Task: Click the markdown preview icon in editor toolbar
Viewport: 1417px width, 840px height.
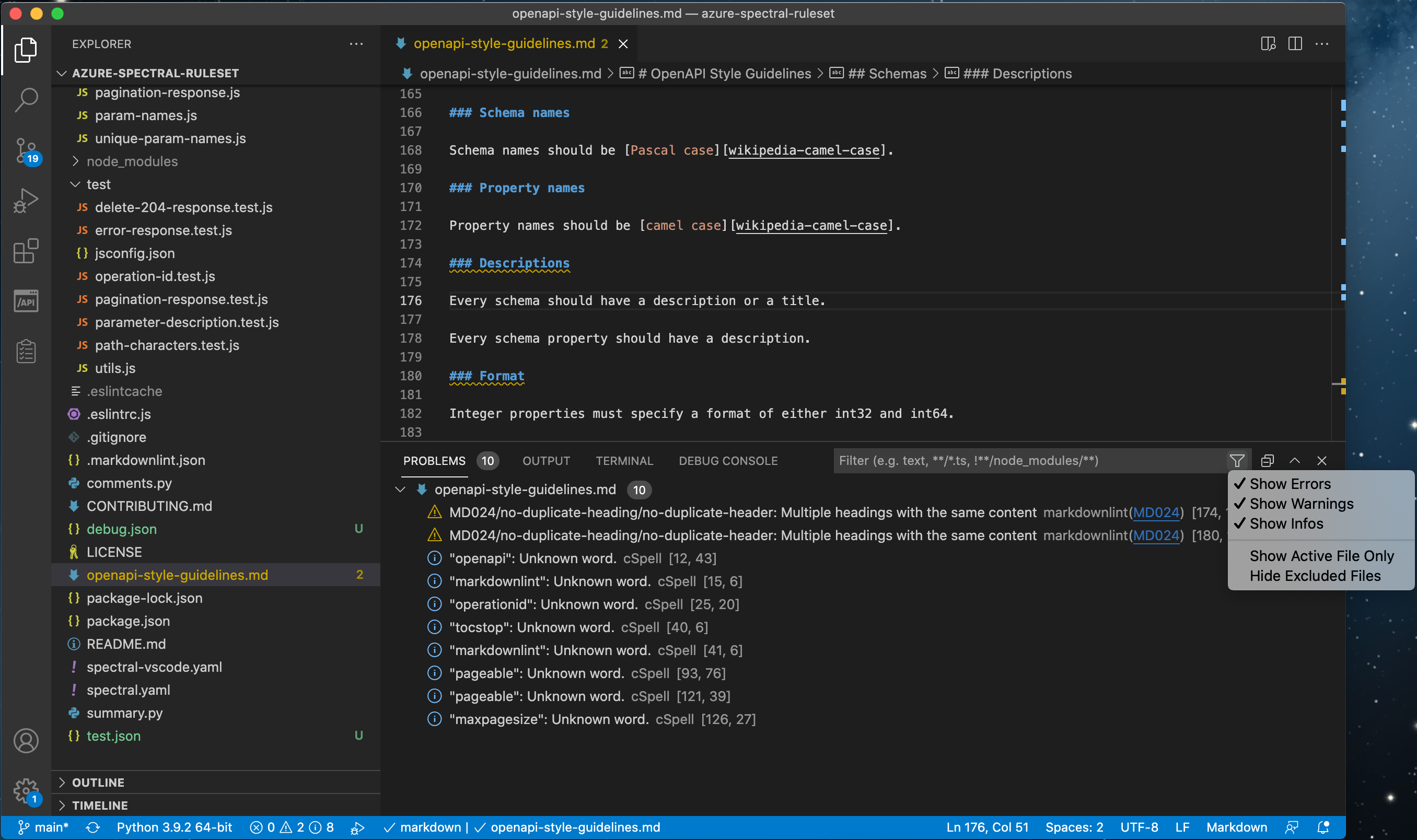Action: pyautogui.click(x=1269, y=43)
